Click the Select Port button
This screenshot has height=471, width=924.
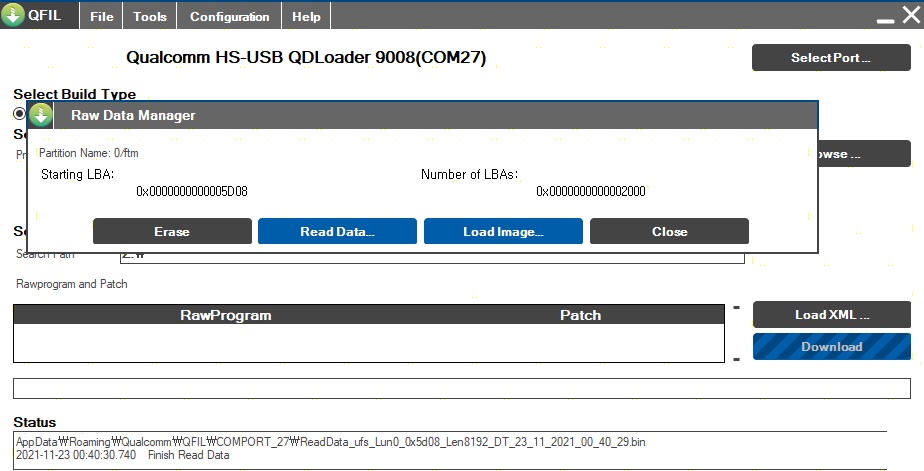(831, 58)
